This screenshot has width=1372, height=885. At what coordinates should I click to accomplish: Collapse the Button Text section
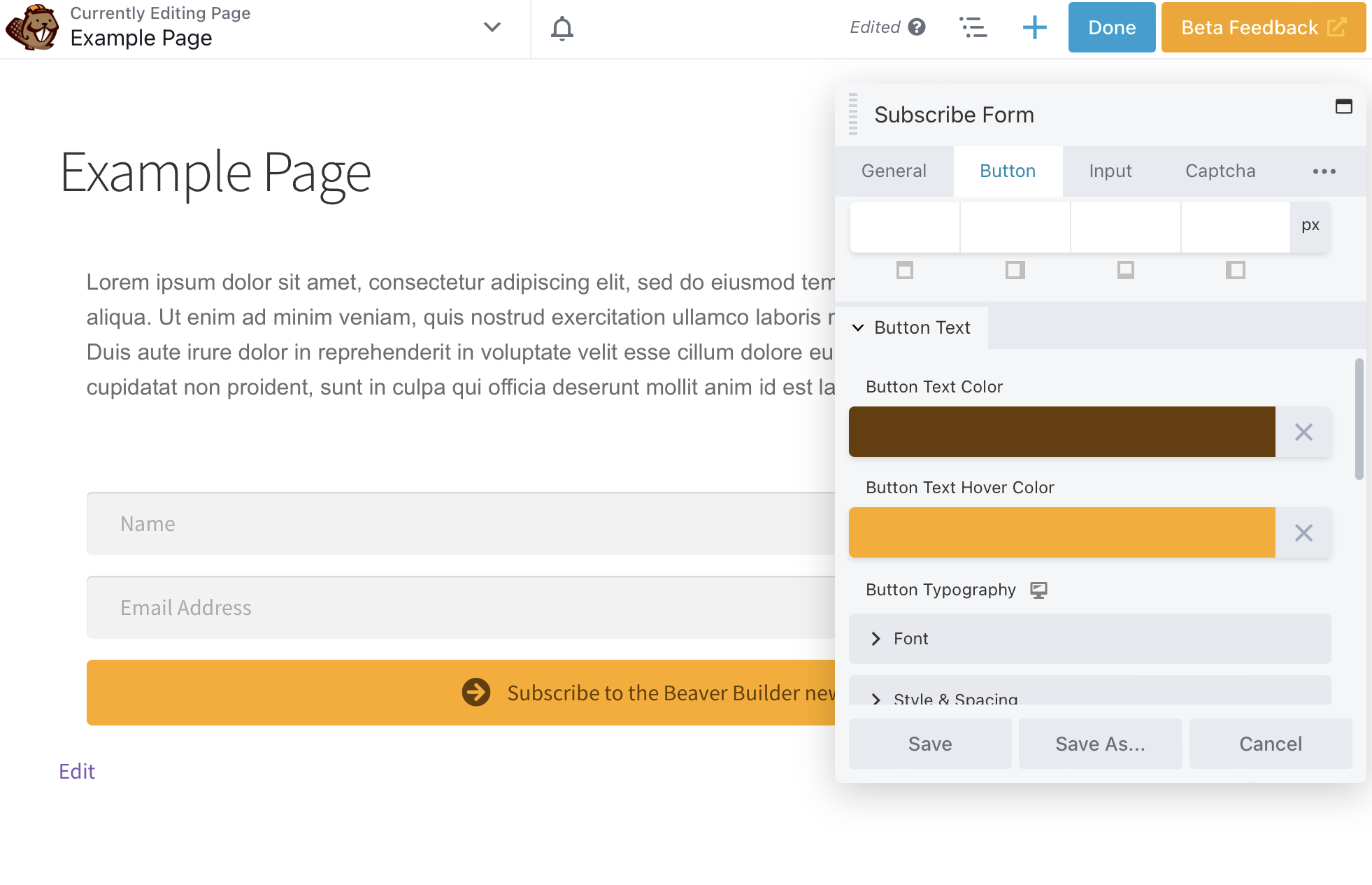[x=858, y=328]
